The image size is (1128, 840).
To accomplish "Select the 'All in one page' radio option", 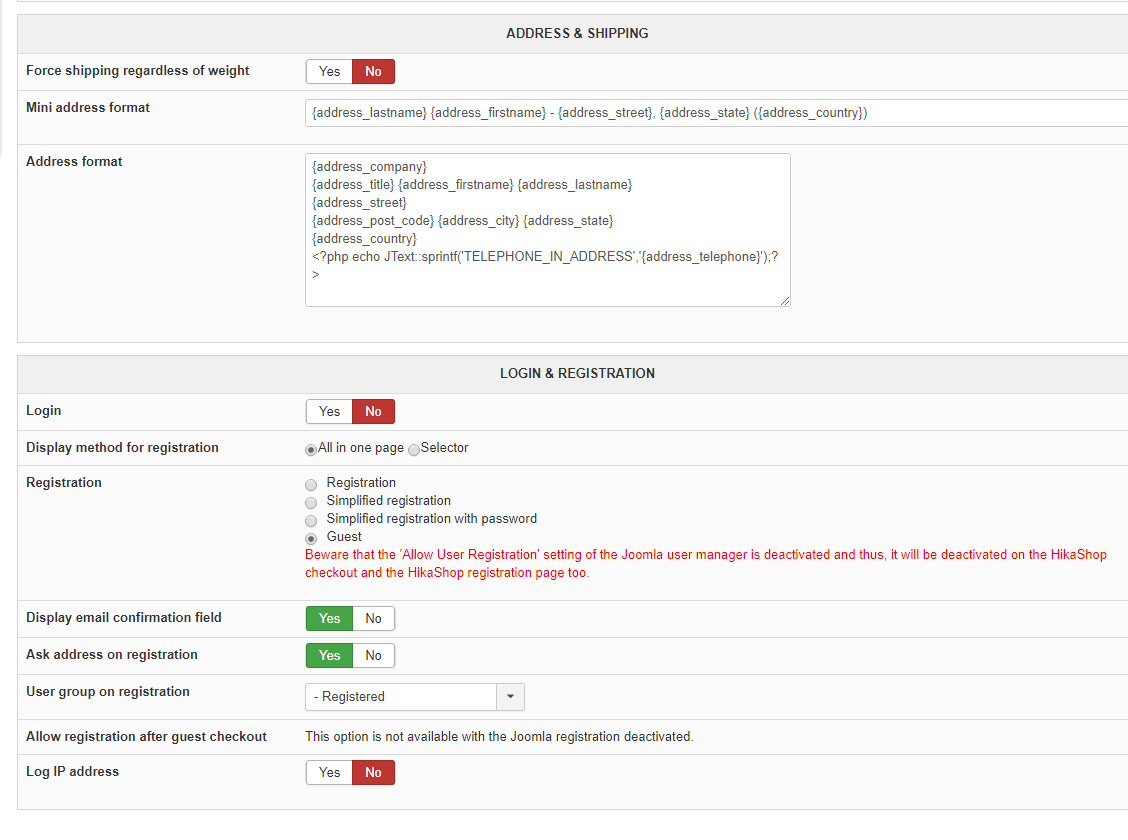I will (311, 449).
